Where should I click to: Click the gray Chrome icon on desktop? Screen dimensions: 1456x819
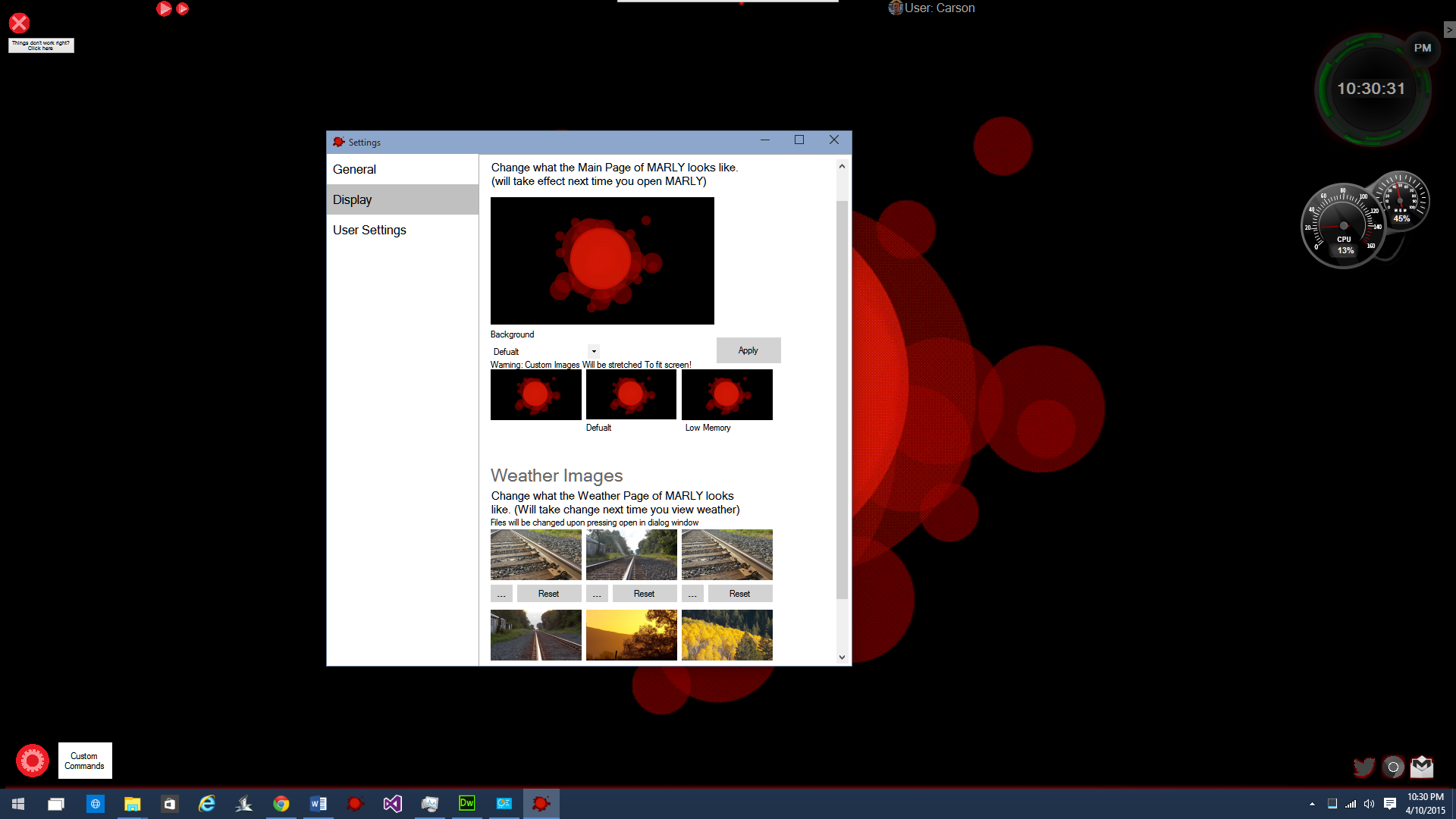1393,767
